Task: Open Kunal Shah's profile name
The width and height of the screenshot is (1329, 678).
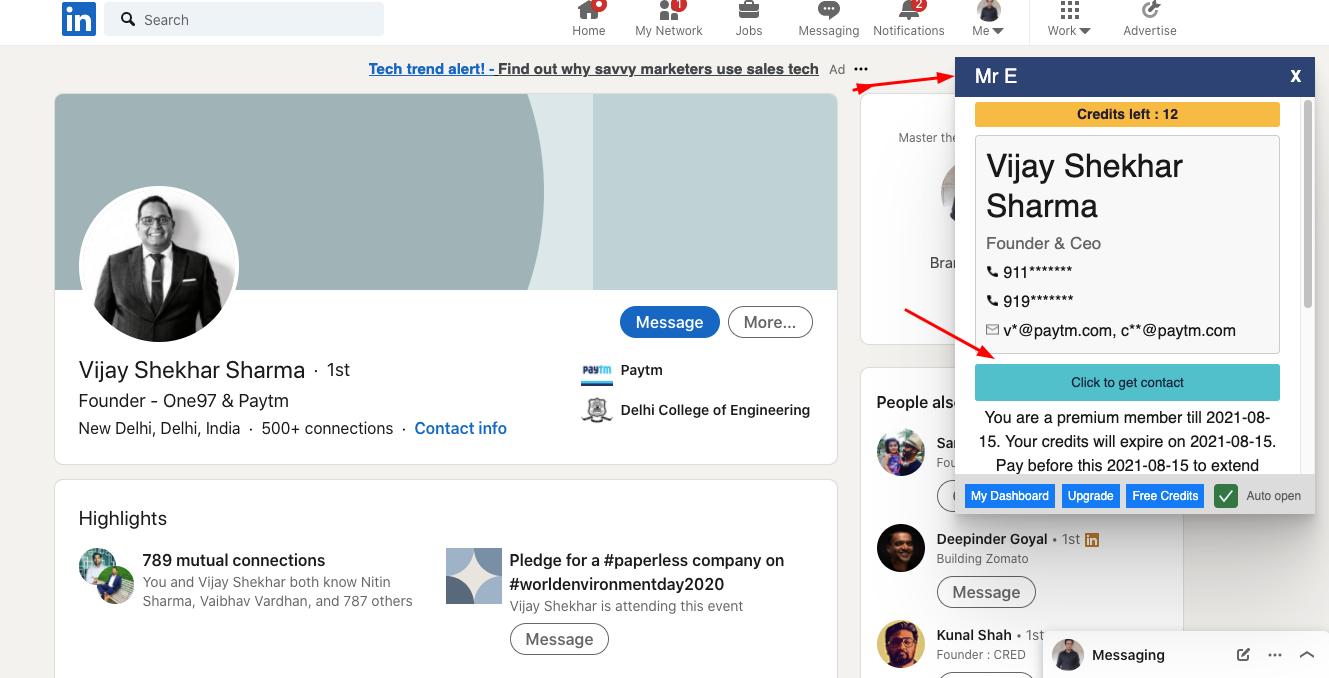Action: point(974,635)
